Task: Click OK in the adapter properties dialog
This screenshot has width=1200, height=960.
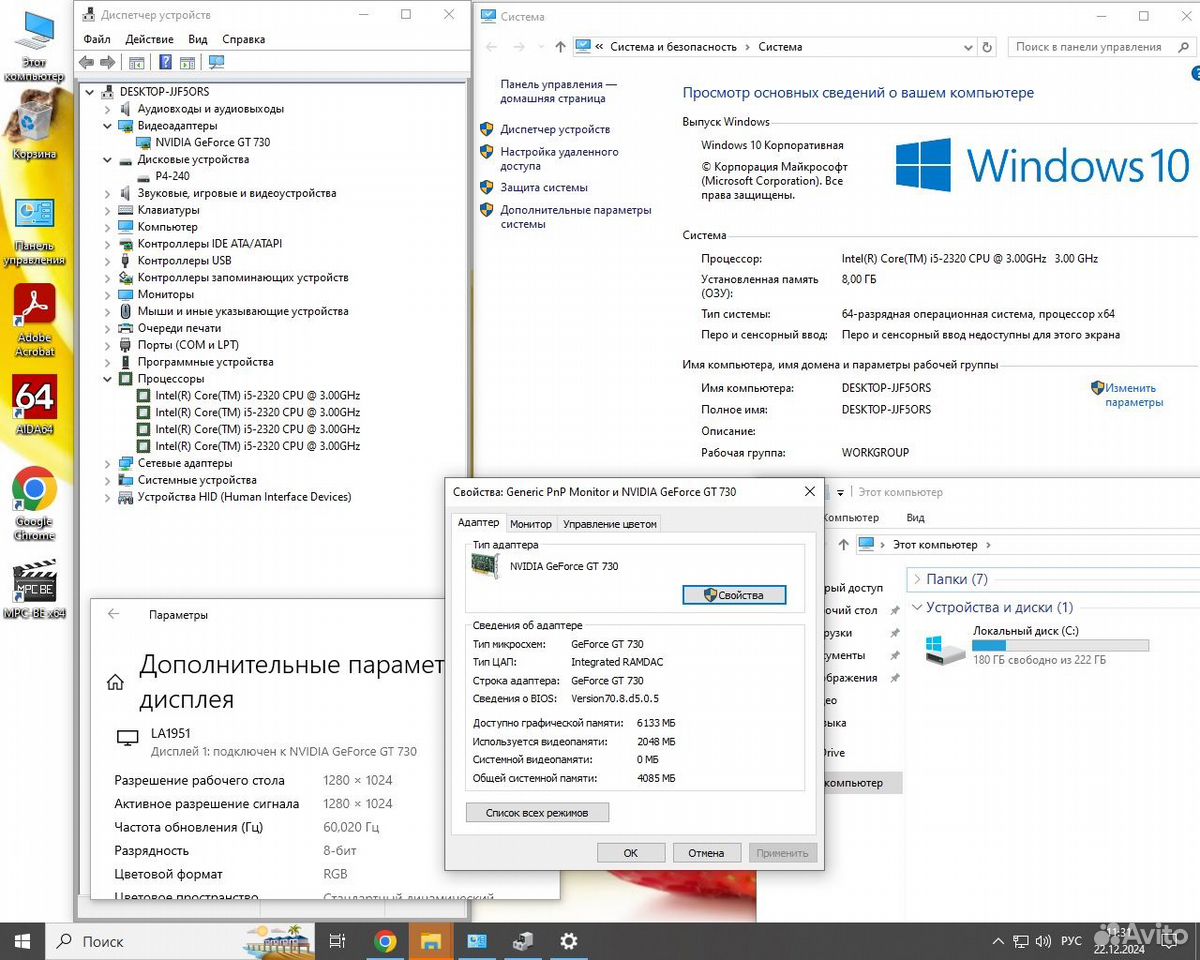Action: coord(630,853)
